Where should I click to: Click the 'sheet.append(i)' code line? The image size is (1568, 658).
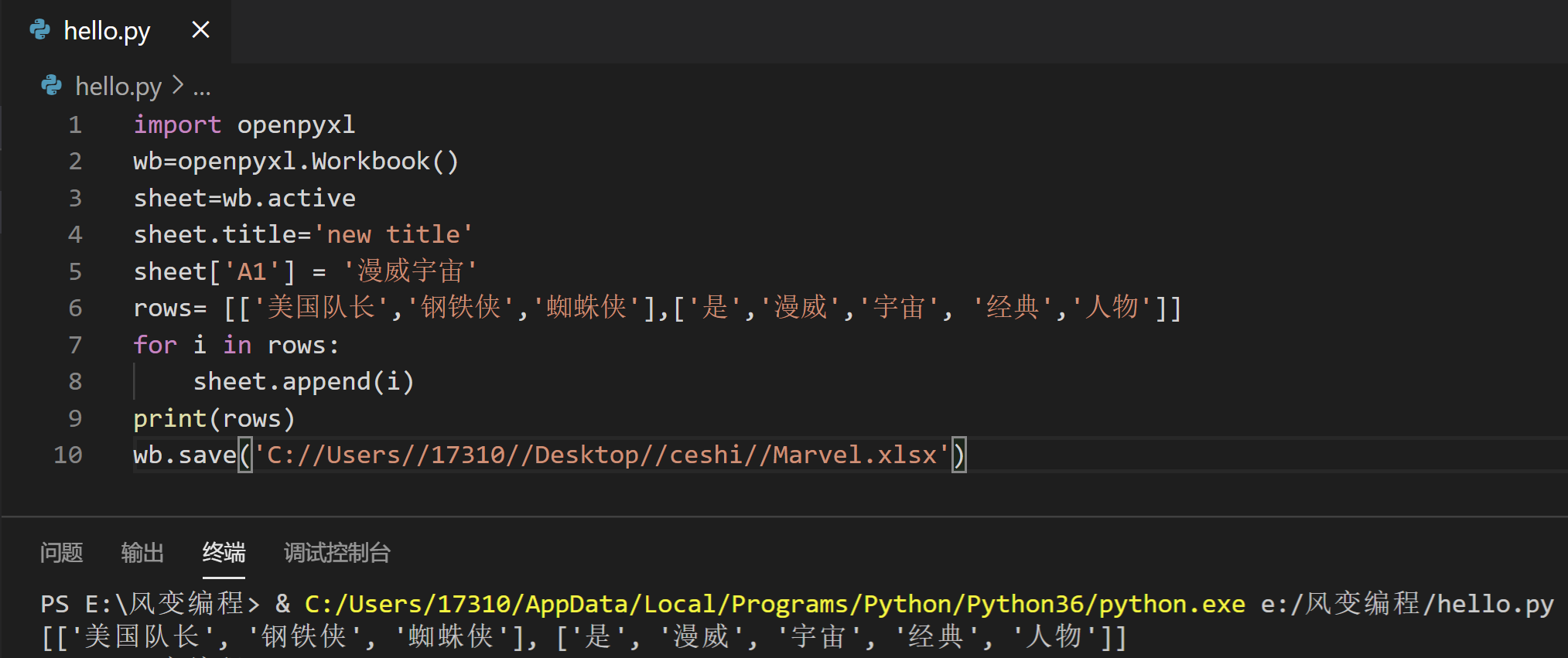[x=304, y=381]
